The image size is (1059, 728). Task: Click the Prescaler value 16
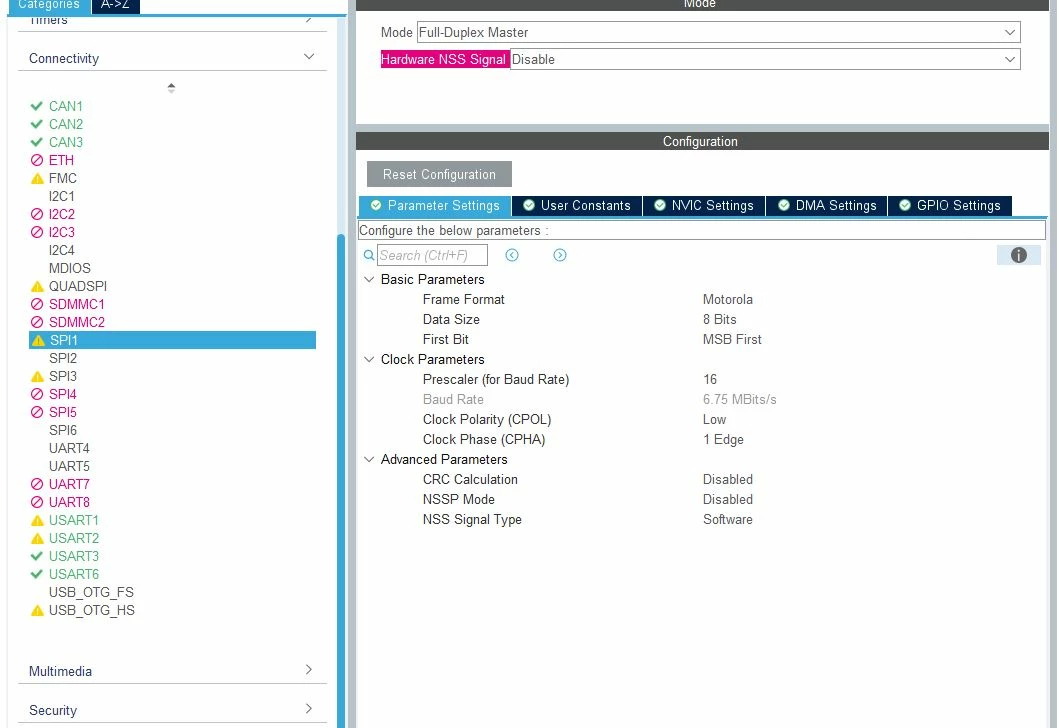coord(710,380)
